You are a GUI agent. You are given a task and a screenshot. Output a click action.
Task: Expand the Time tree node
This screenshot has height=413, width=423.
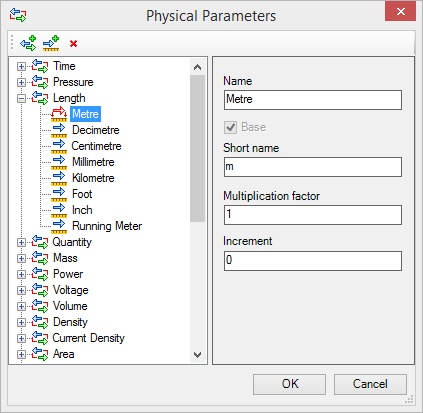coord(21,66)
